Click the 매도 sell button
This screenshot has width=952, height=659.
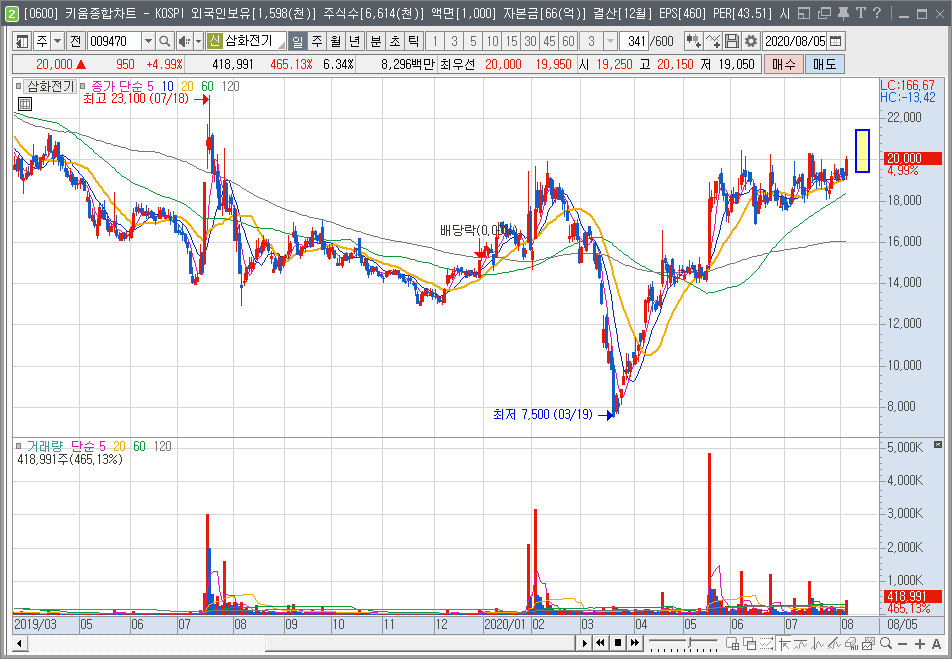click(x=824, y=64)
